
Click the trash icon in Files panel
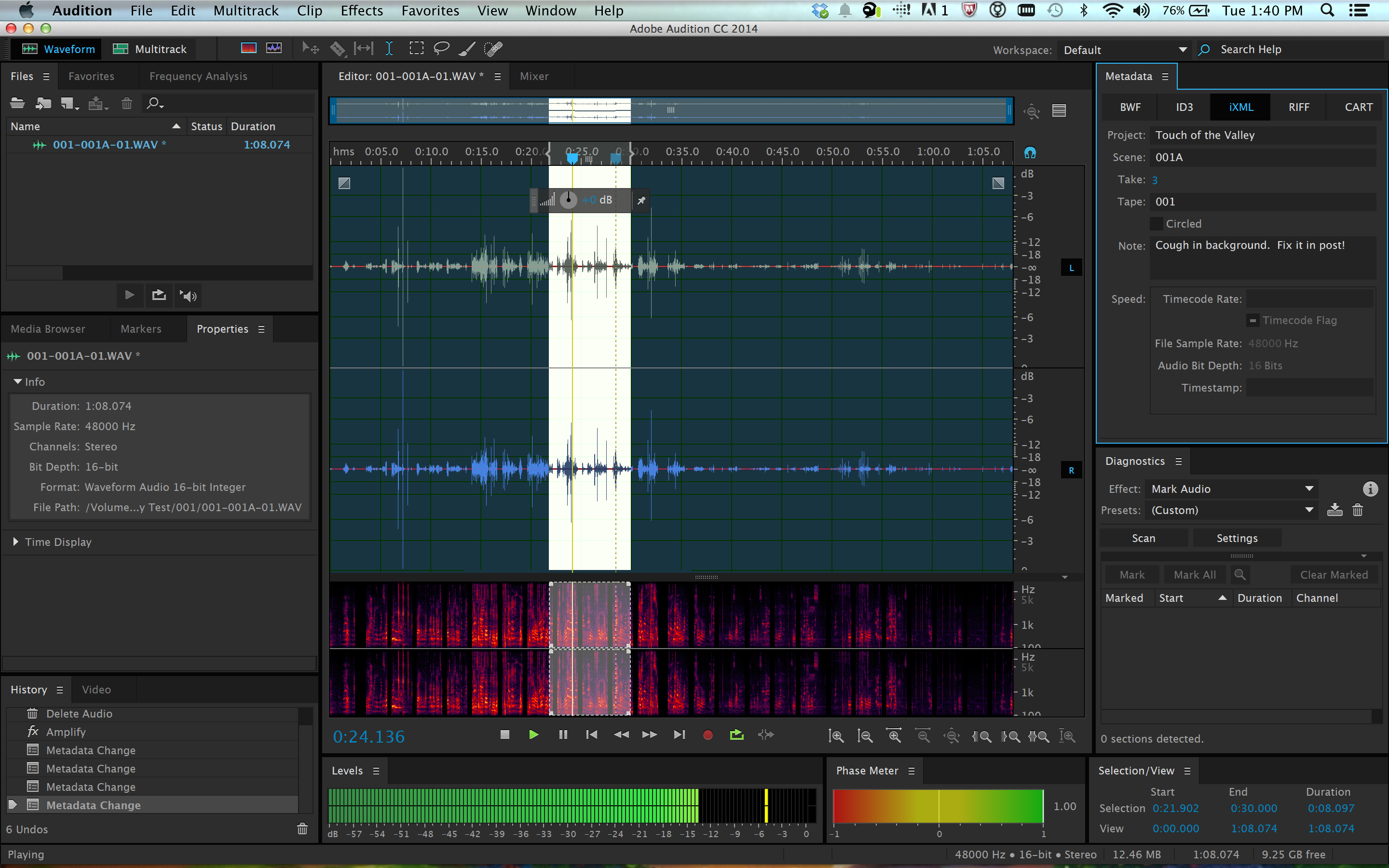tap(127, 103)
